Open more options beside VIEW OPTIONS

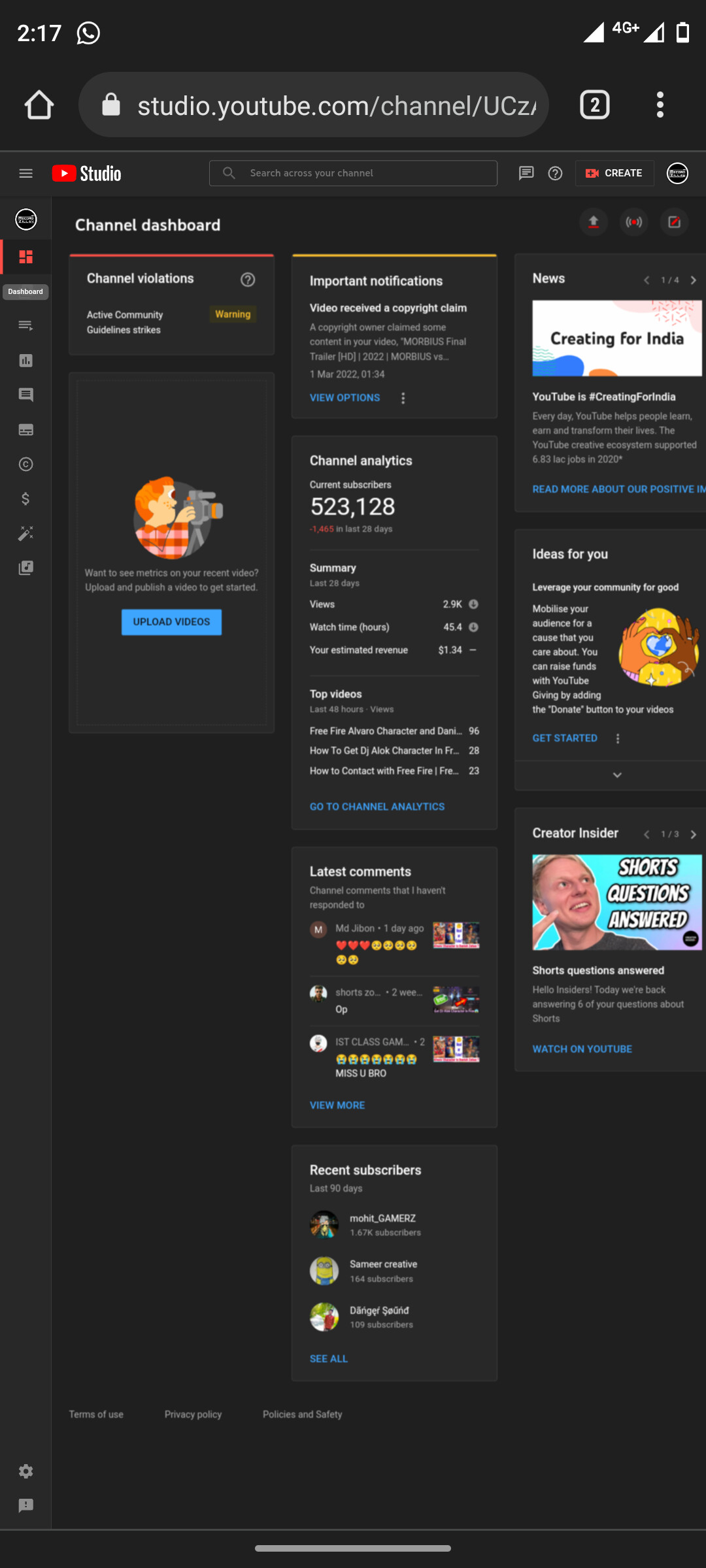coord(403,398)
